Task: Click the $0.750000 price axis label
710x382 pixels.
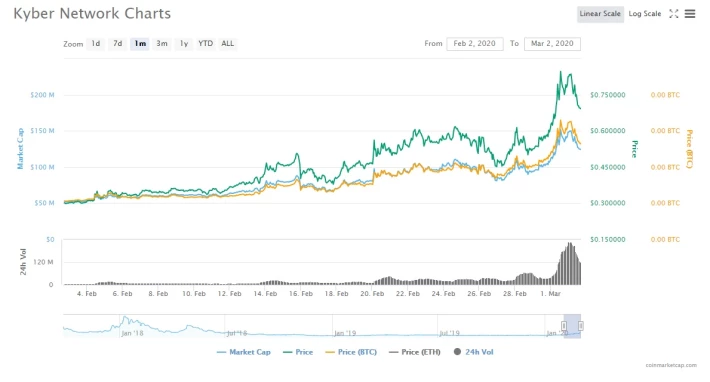Action: click(608, 95)
